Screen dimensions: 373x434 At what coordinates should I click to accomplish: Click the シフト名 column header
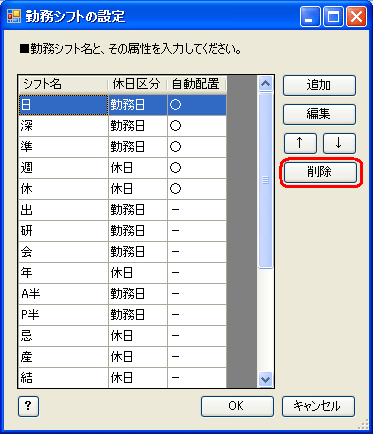tap(63, 84)
